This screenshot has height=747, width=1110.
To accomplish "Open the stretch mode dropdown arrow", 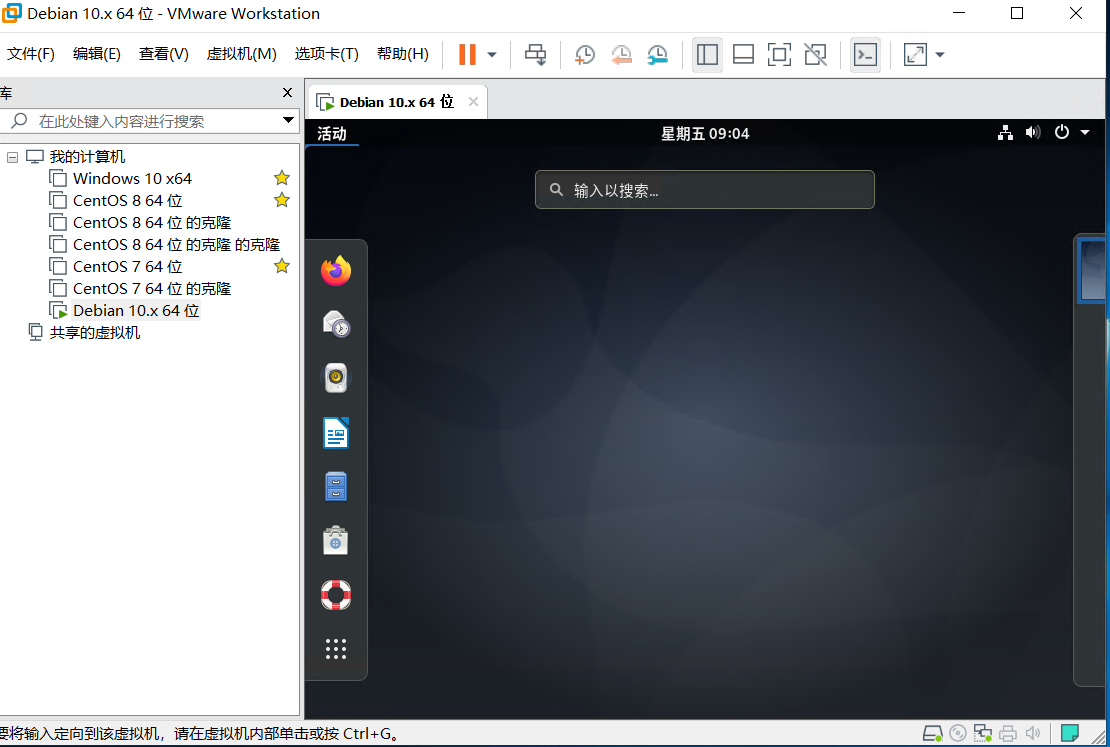I will click(x=938, y=54).
